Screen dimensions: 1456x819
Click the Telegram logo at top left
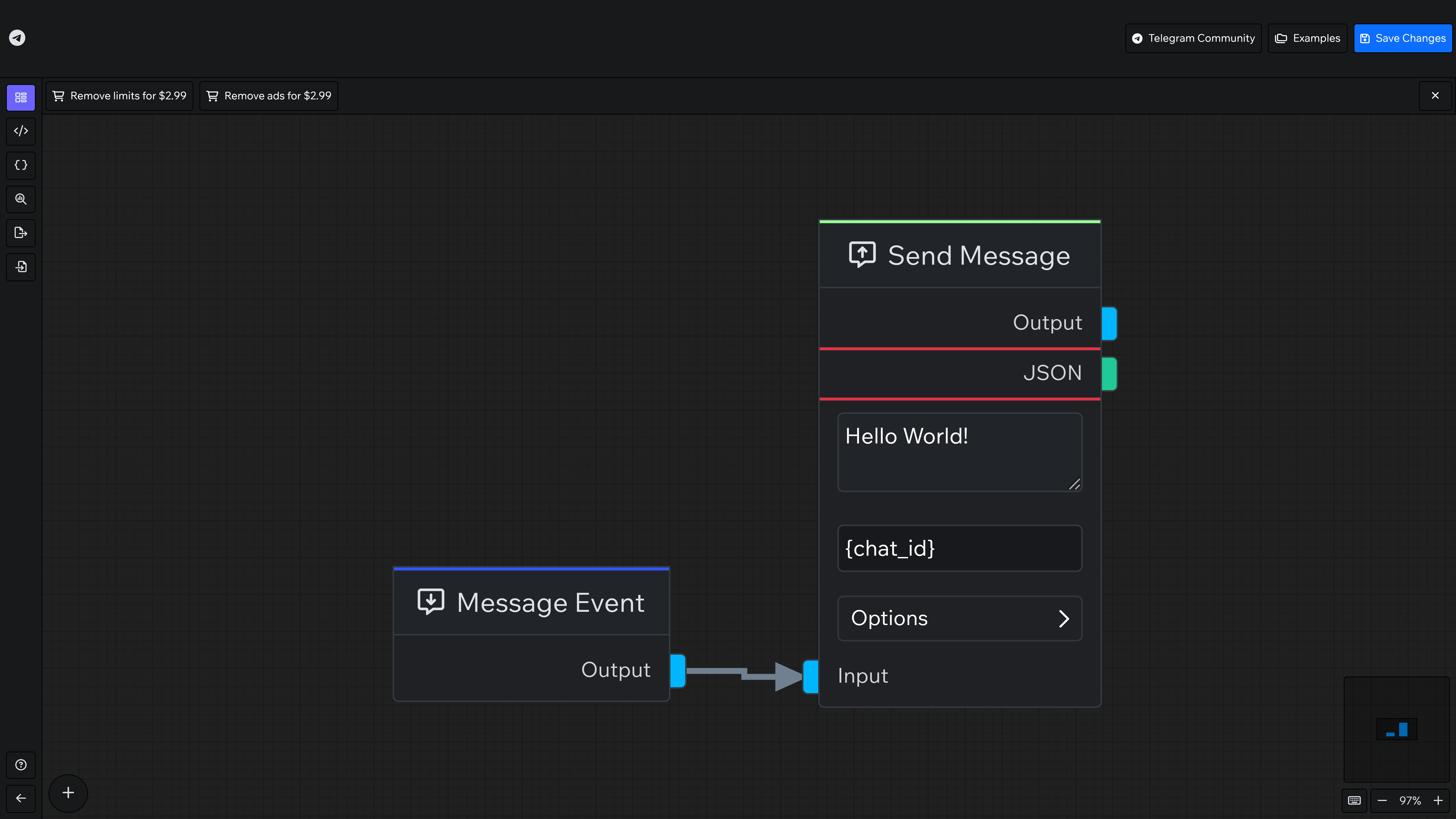(17, 38)
